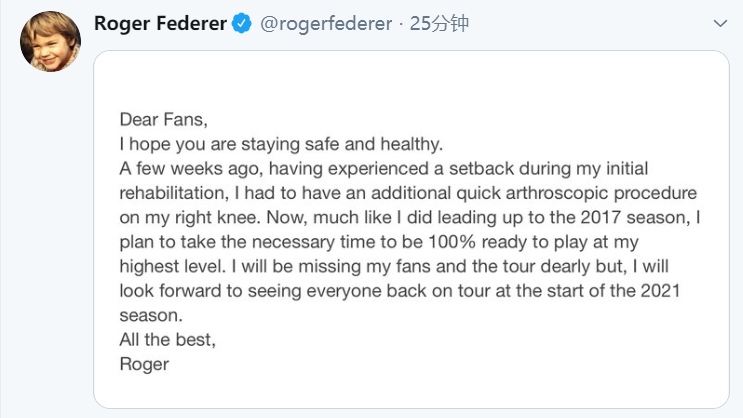
Task: Visit the @rogerfederer handle link
Action: (326, 24)
